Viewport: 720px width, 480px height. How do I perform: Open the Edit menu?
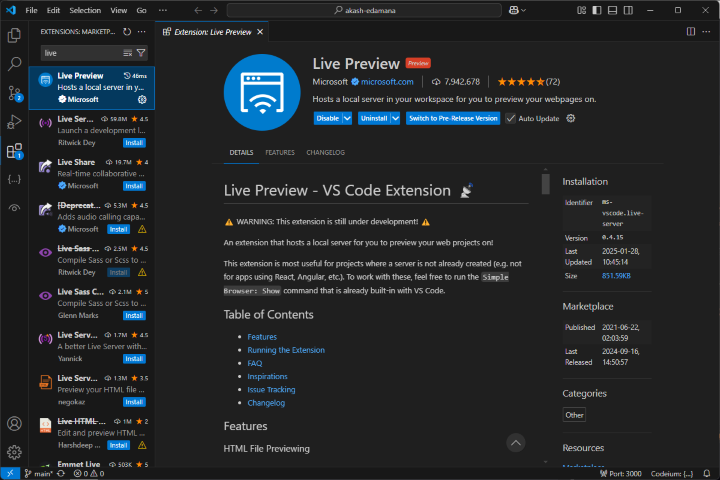pos(53,10)
